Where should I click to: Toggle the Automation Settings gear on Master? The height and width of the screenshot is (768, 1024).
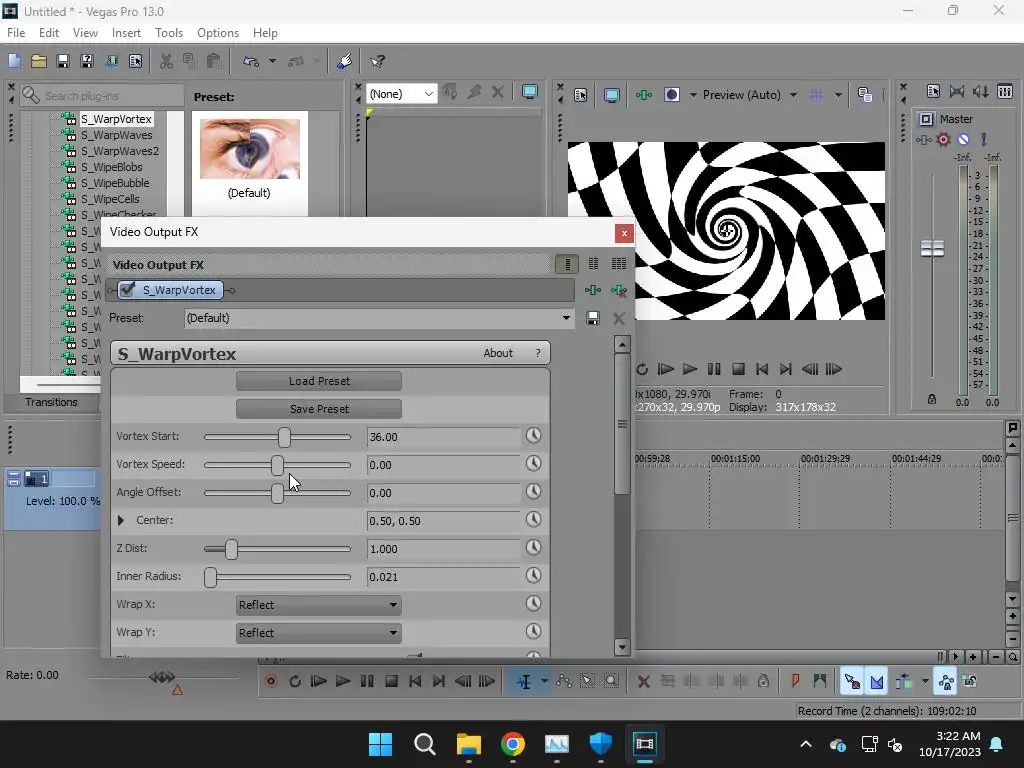943,140
